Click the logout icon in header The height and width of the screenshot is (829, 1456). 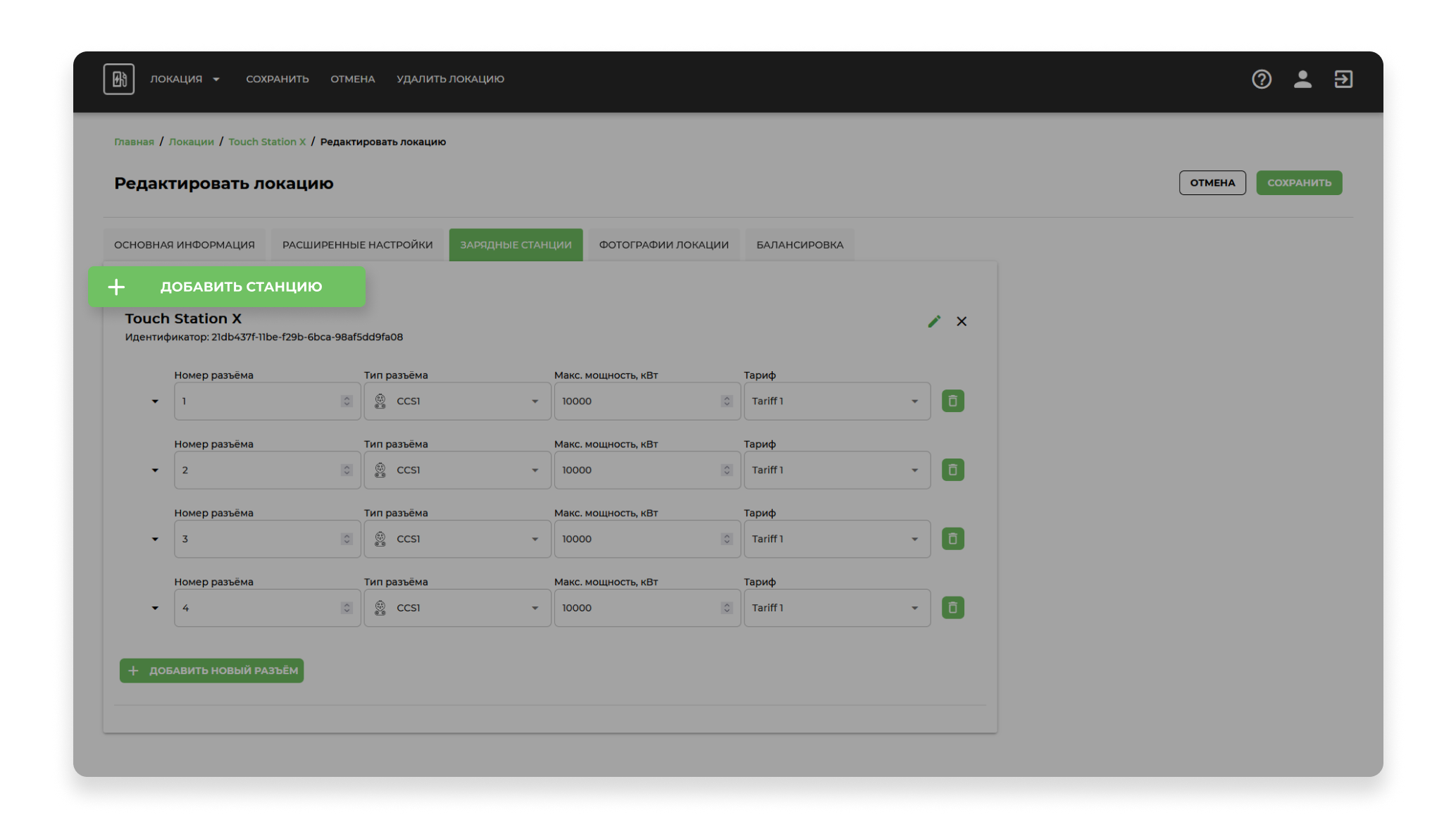tap(1343, 79)
